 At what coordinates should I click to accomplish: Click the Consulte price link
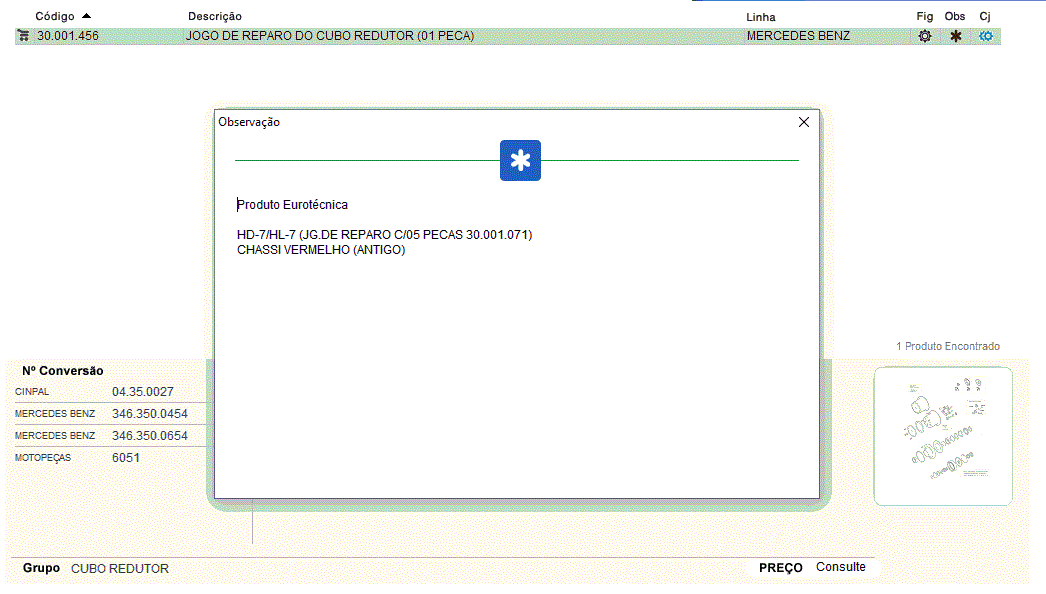pyautogui.click(x=841, y=567)
